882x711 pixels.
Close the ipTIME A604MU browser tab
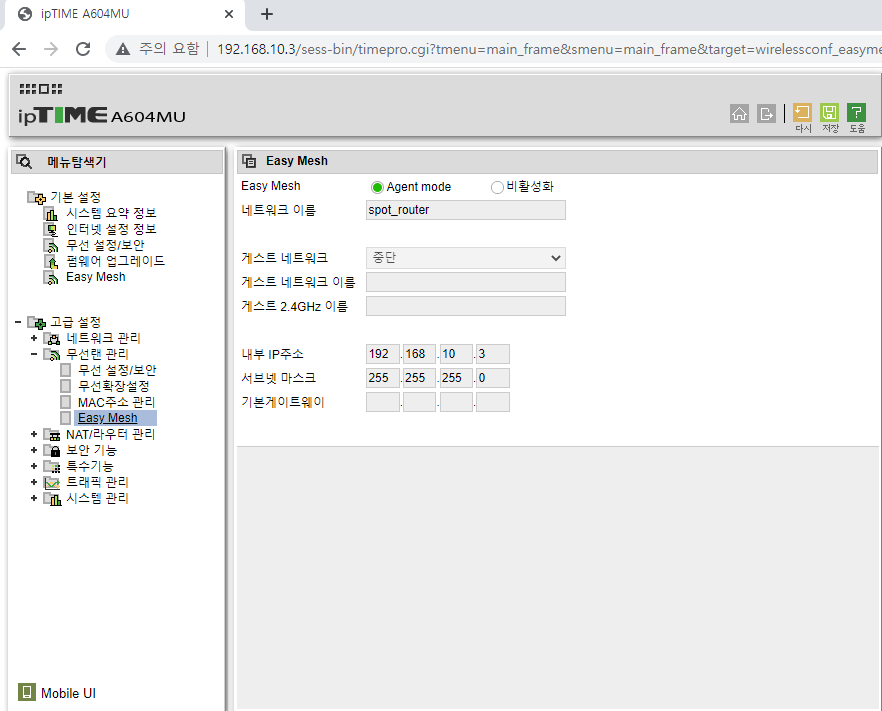click(229, 14)
